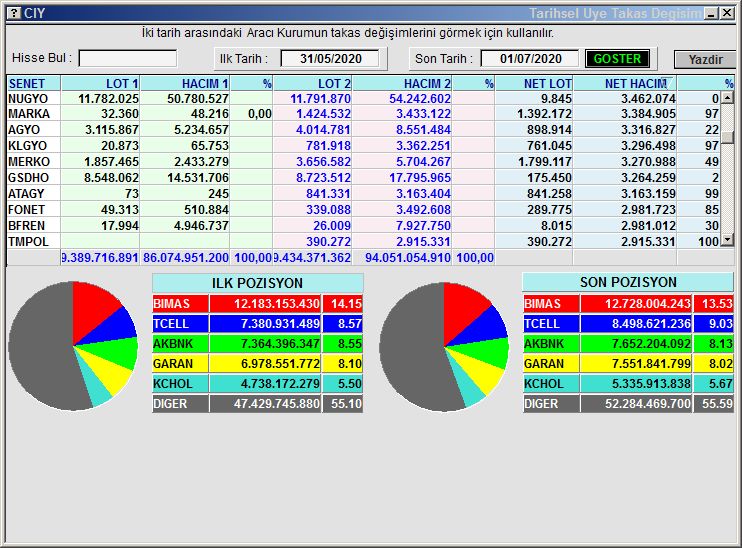Sort by LOT 1 column header
Screen dimensions: 742x548
click(100, 84)
